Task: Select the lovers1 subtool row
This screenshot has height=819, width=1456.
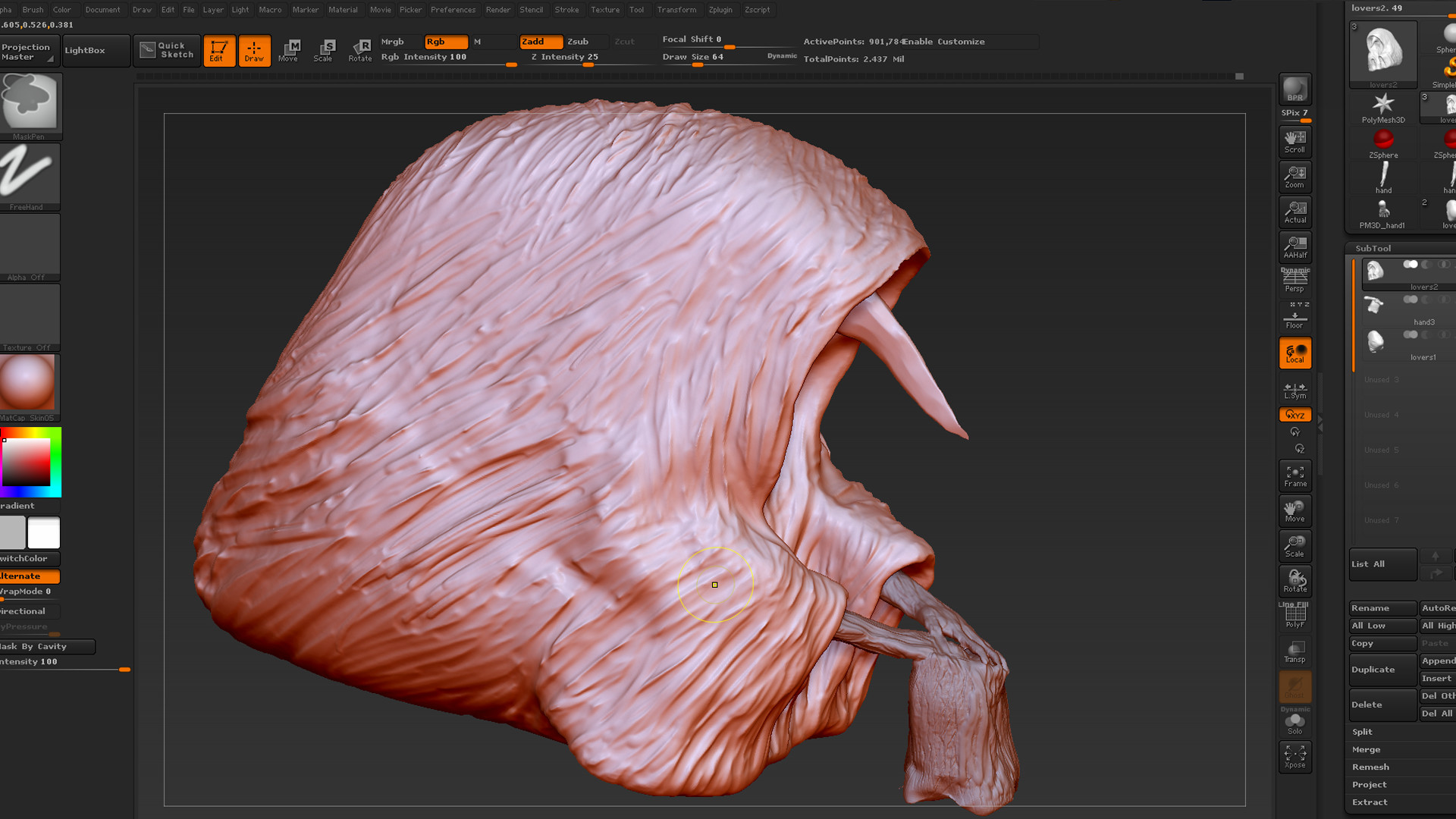Action: (1408, 345)
